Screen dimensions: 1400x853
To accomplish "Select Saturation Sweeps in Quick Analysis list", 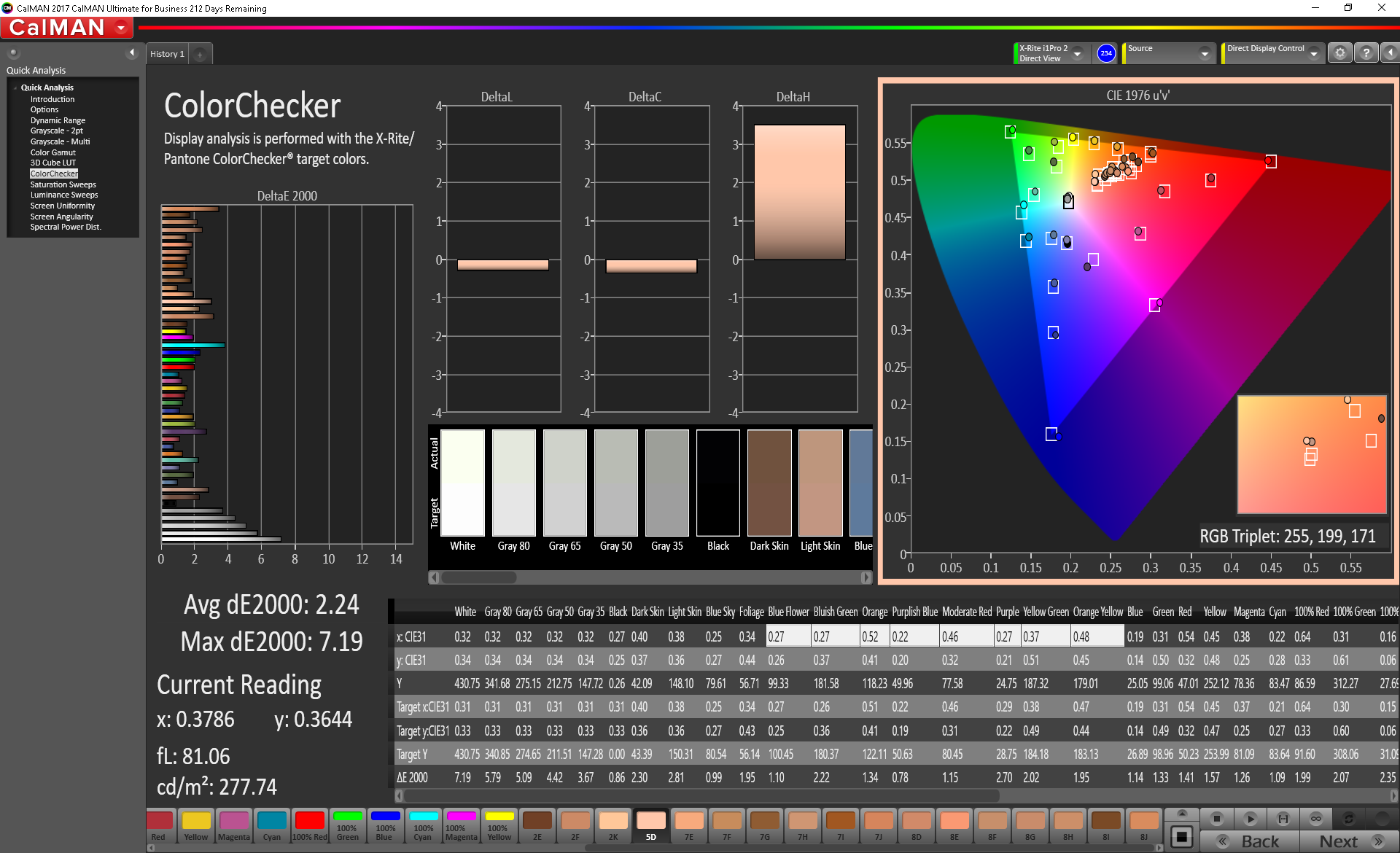I will point(63,184).
